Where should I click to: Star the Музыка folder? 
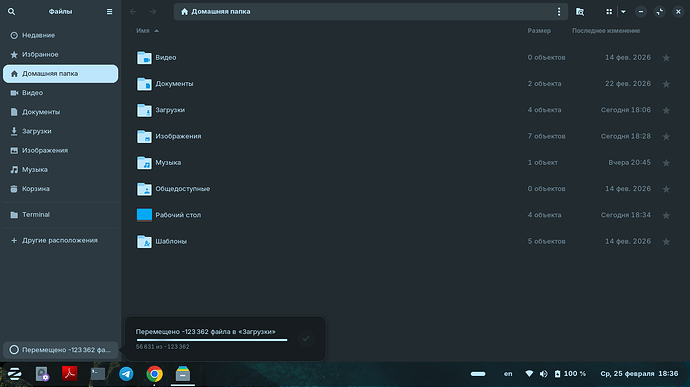point(666,163)
